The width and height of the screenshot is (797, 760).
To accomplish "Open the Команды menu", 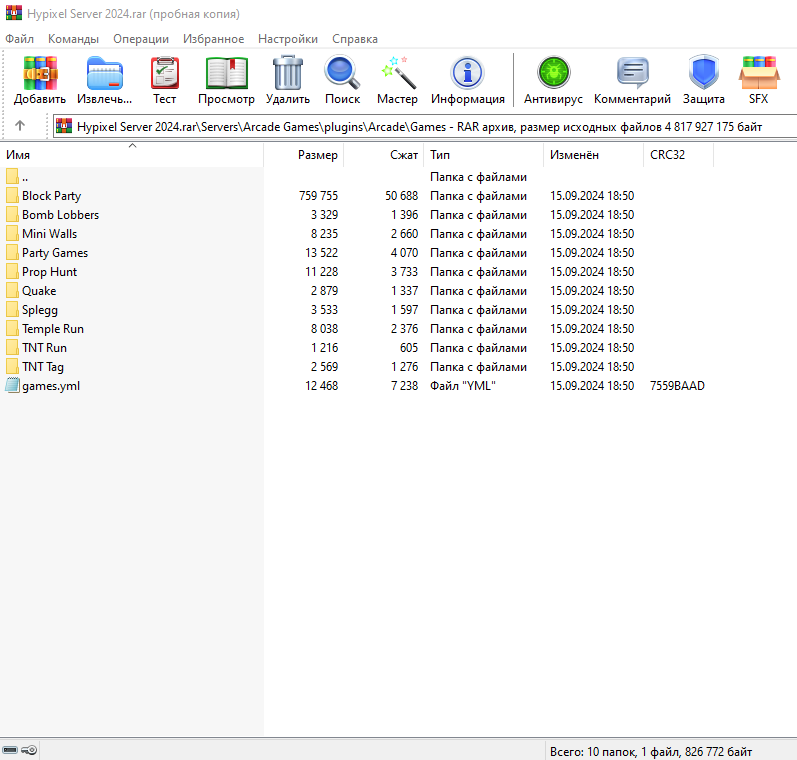I will click(x=73, y=39).
